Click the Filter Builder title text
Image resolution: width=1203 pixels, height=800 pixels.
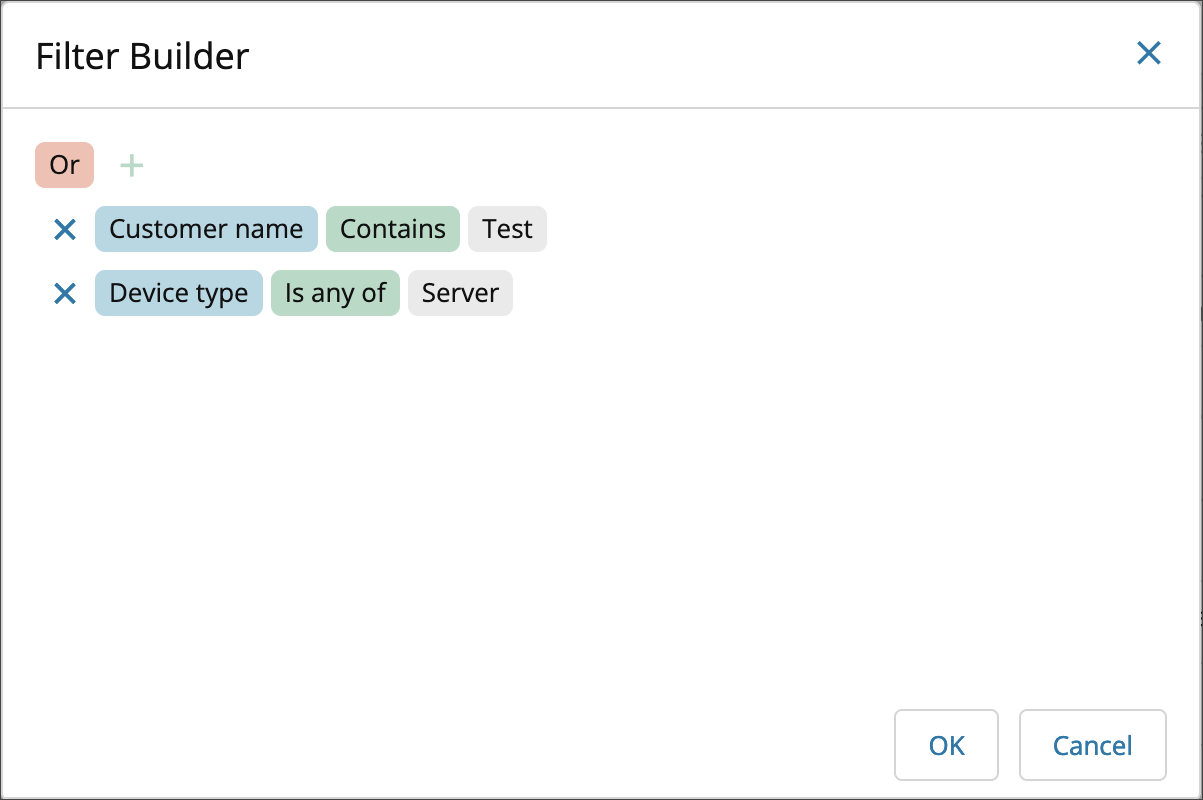click(x=142, y=56)
